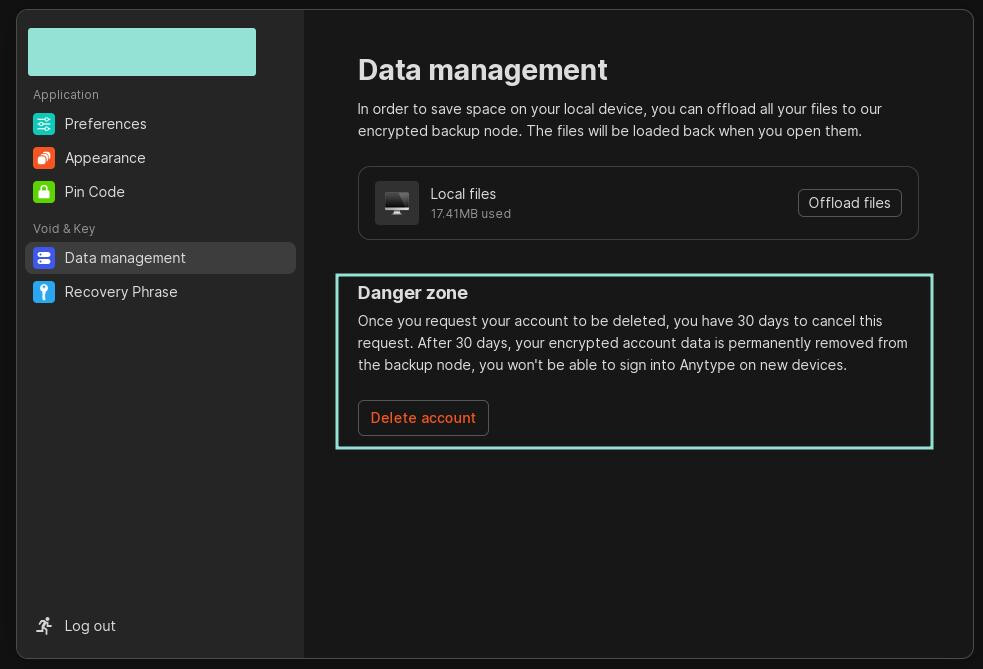Show the Recovery Phrase page
The image size is (983, 669).
(121, 292)
